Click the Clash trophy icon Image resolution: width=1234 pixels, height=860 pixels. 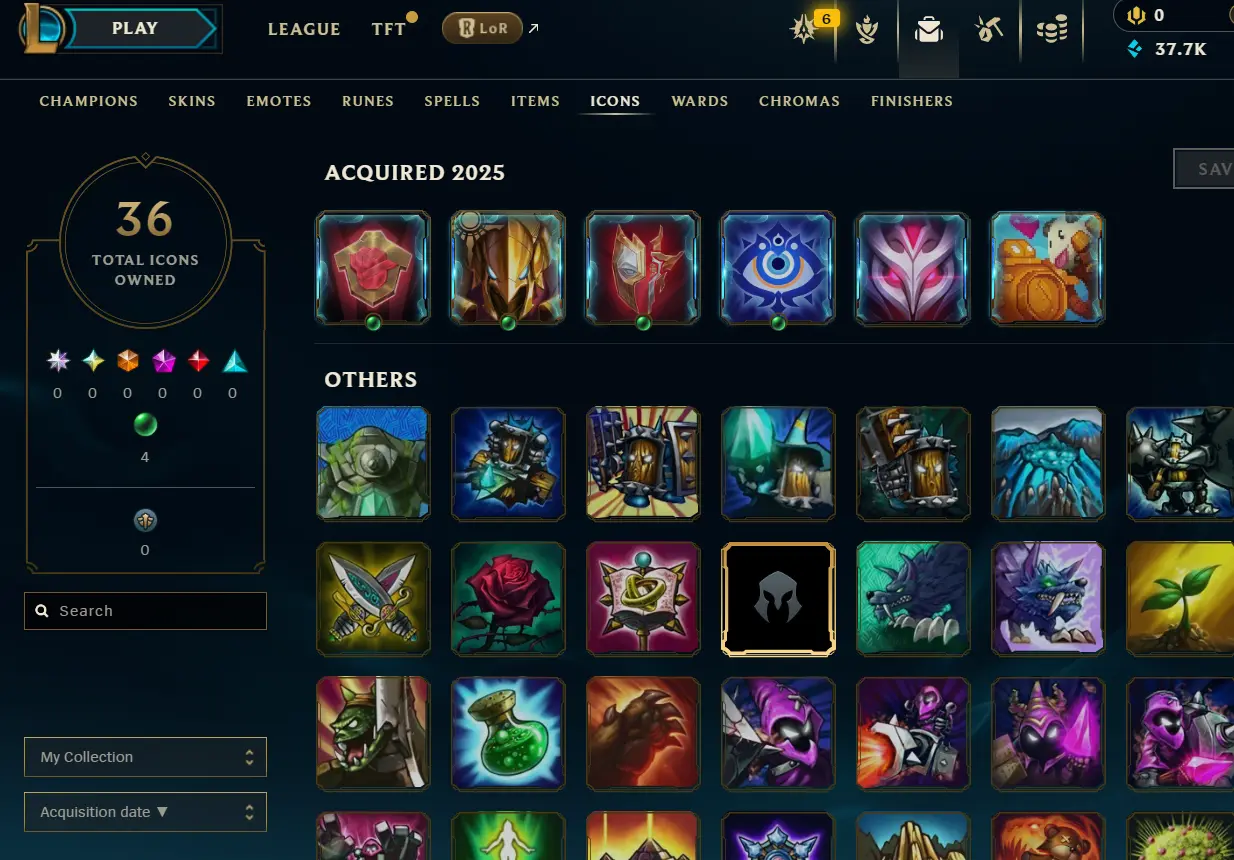[x=867, y=31]
